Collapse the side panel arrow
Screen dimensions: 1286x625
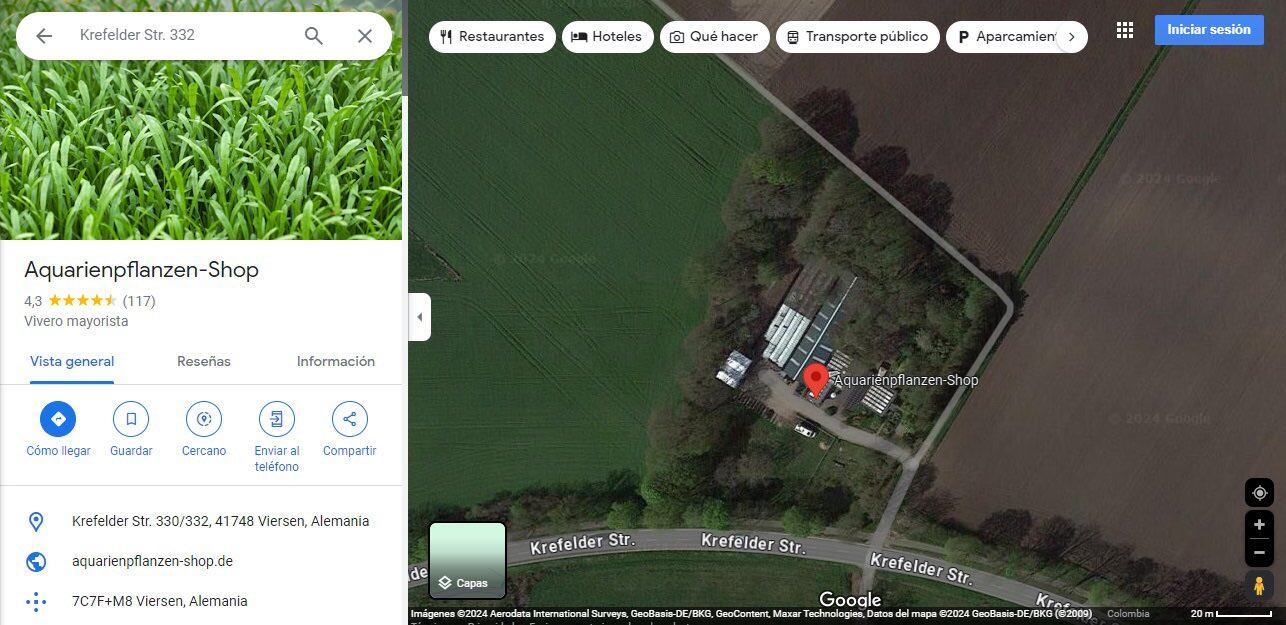click(419, 317)
